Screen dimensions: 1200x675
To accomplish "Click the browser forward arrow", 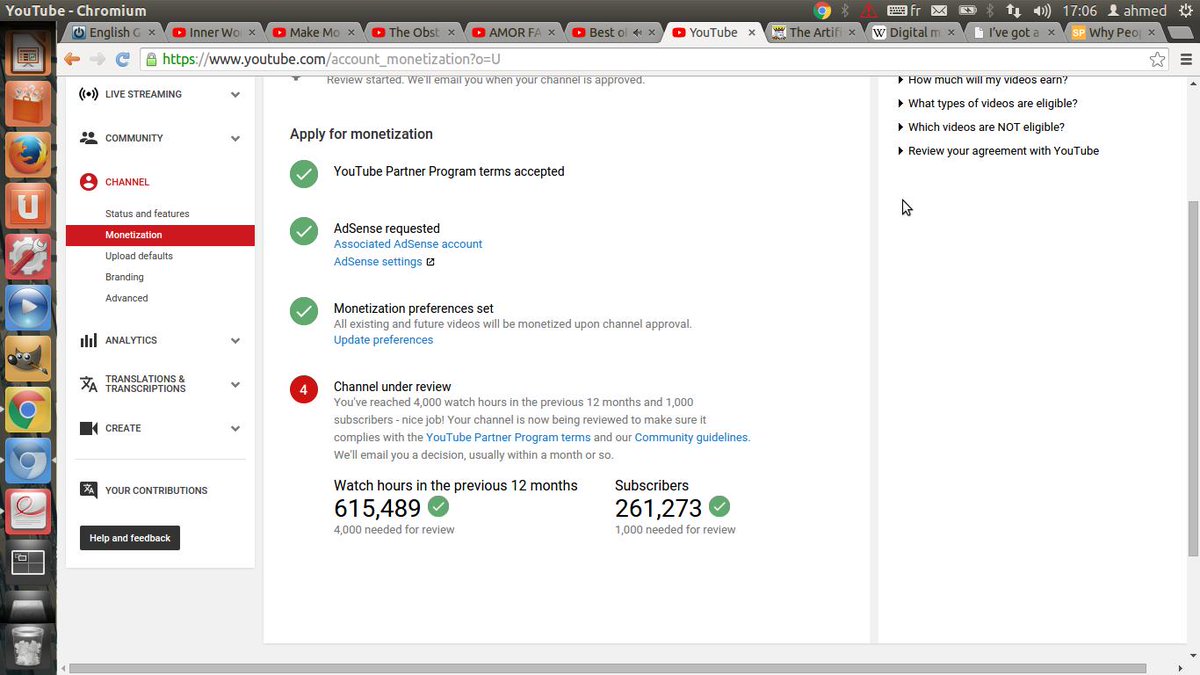I will [x=98, y=60].
